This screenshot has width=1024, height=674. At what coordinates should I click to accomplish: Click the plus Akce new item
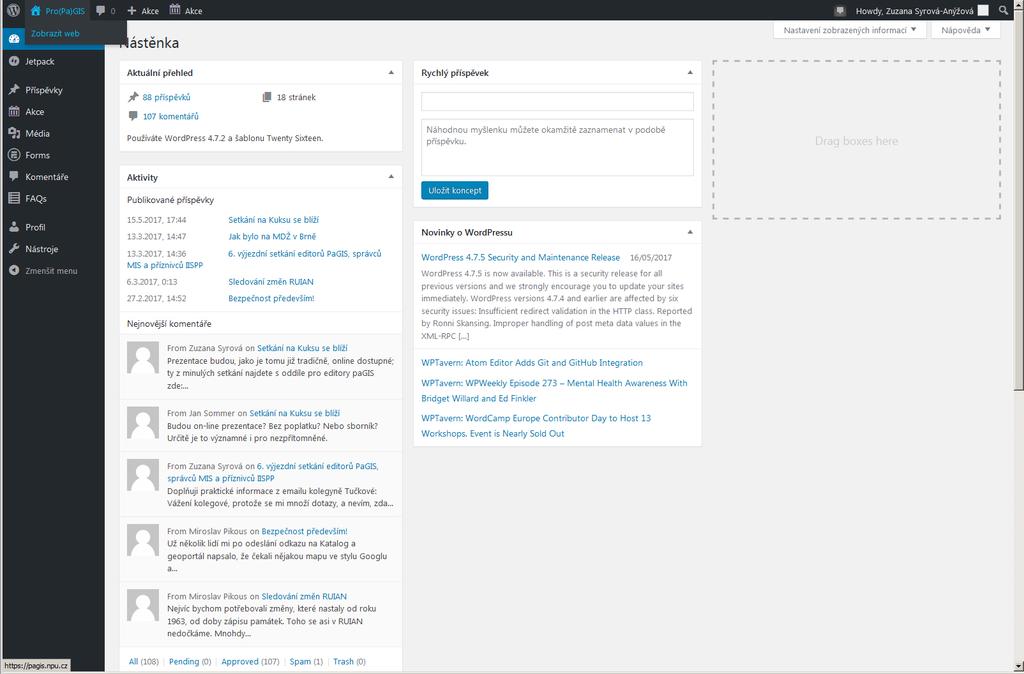(142, 10)
